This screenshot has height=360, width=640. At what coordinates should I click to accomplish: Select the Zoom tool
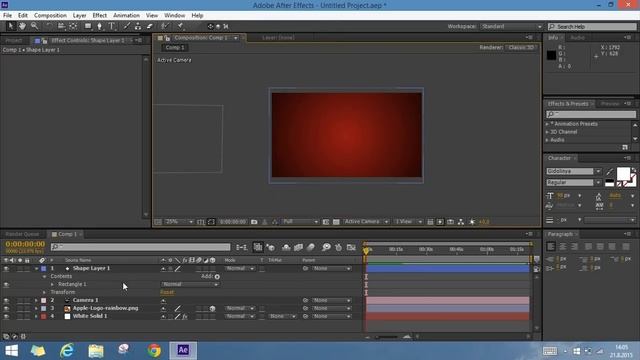(x=34, y=26)
